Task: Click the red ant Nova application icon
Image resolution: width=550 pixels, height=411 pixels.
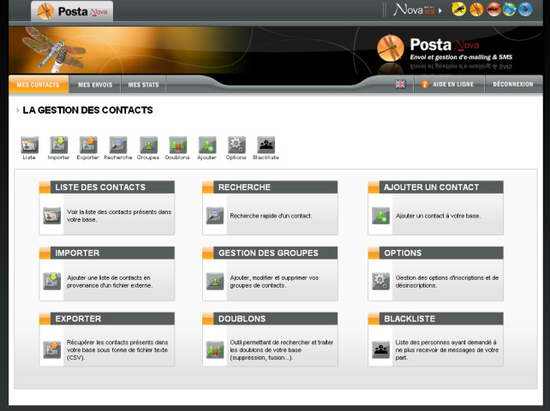Action: point(494,9)
